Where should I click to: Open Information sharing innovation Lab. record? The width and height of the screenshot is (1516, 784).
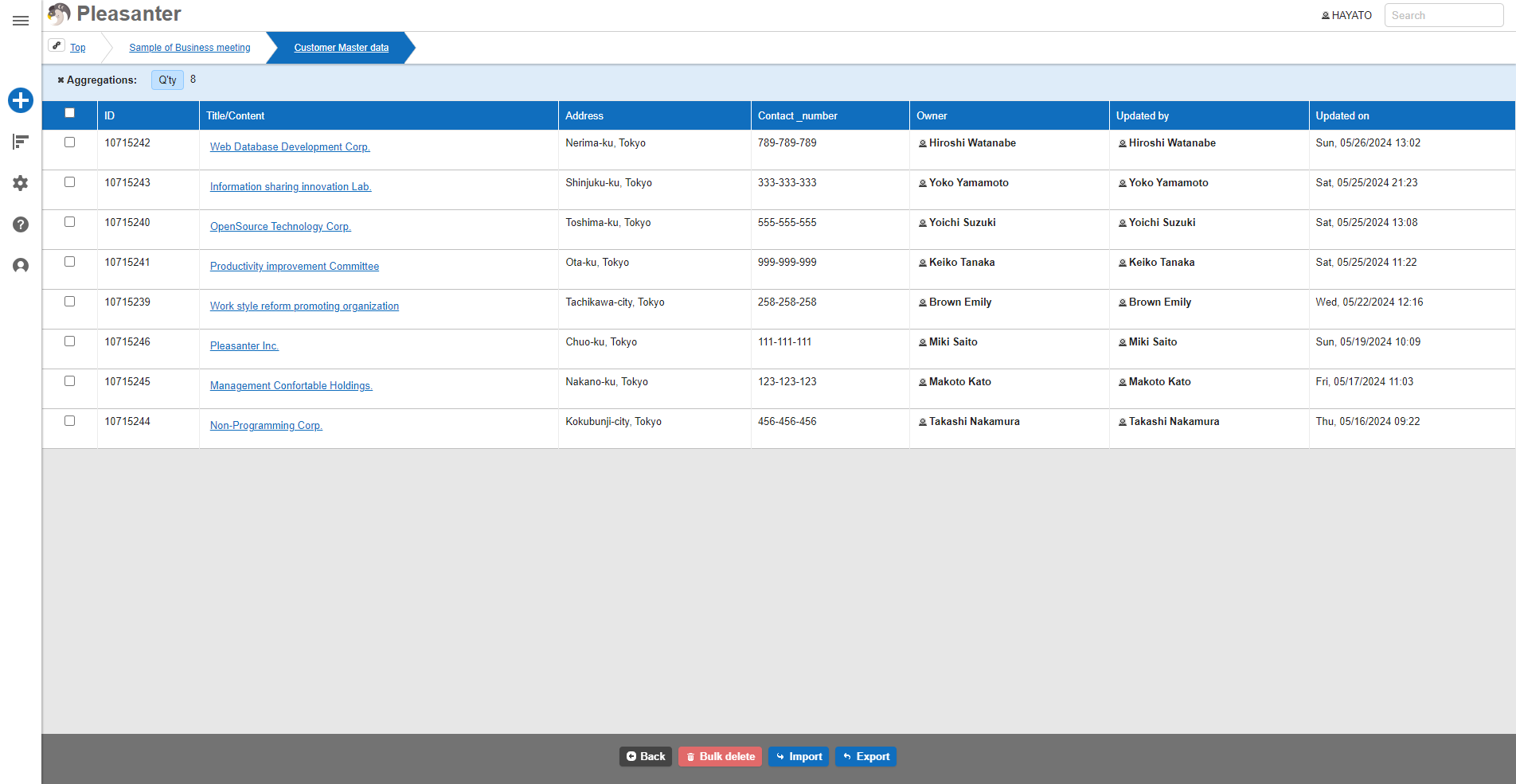tap(291, 187)
